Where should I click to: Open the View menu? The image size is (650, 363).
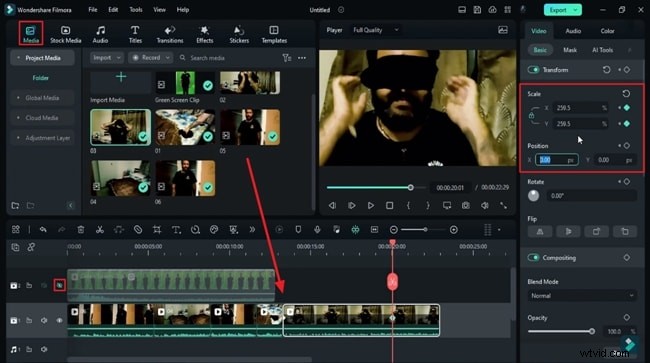[x=159, y=10]
